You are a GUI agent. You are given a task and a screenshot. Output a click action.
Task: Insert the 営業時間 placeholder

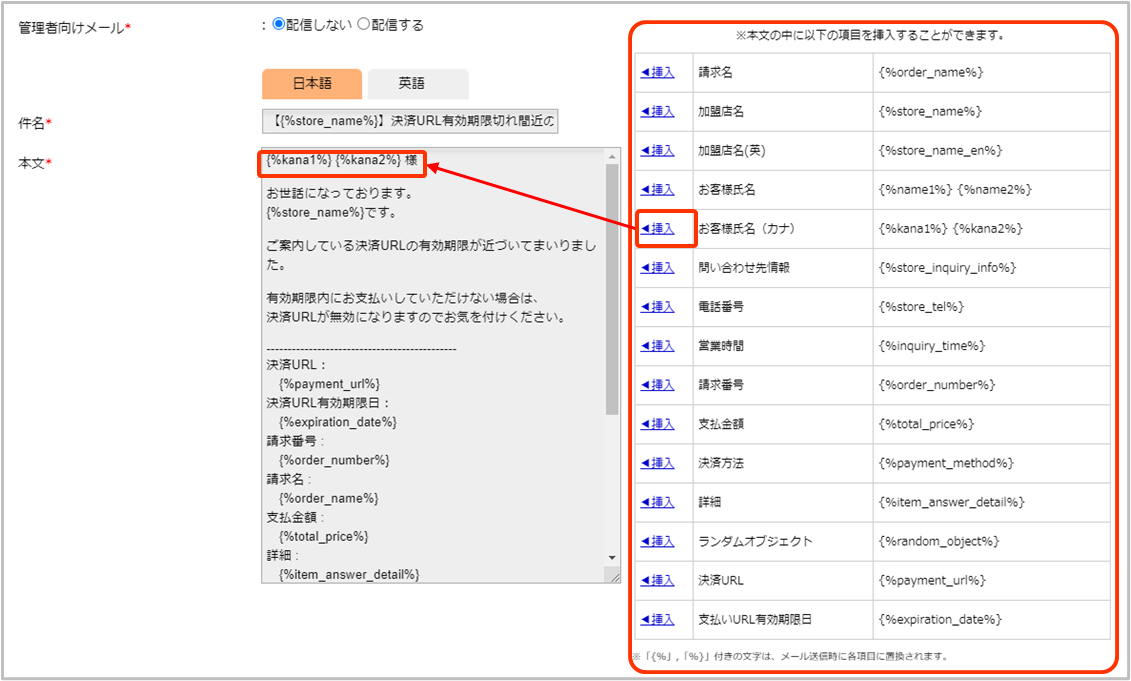coord(658,346)
